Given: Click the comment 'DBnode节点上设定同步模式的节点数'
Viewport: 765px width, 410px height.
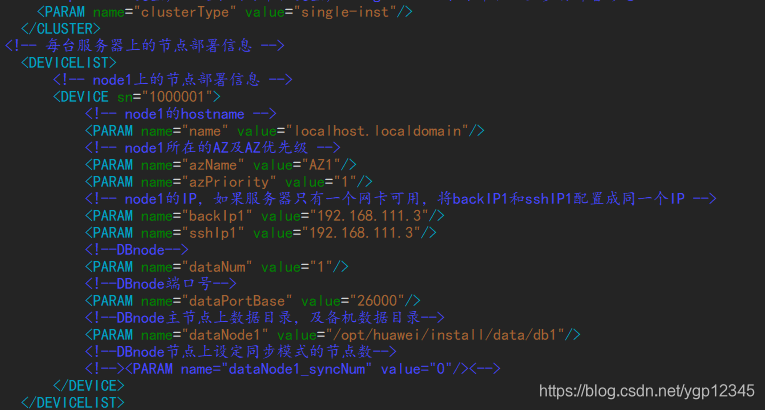Looking at the screenshot, I should click(x=241, y=352).
